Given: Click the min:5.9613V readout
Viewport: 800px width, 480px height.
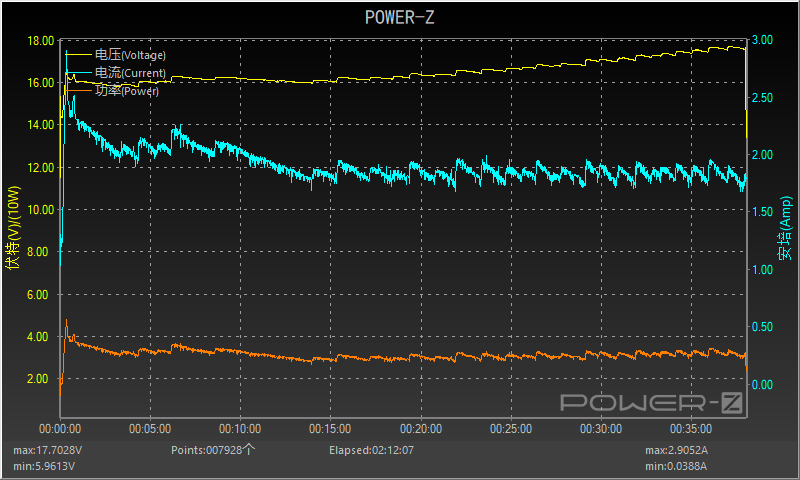Looking at the screenshot, I should [x=44, y=466].
